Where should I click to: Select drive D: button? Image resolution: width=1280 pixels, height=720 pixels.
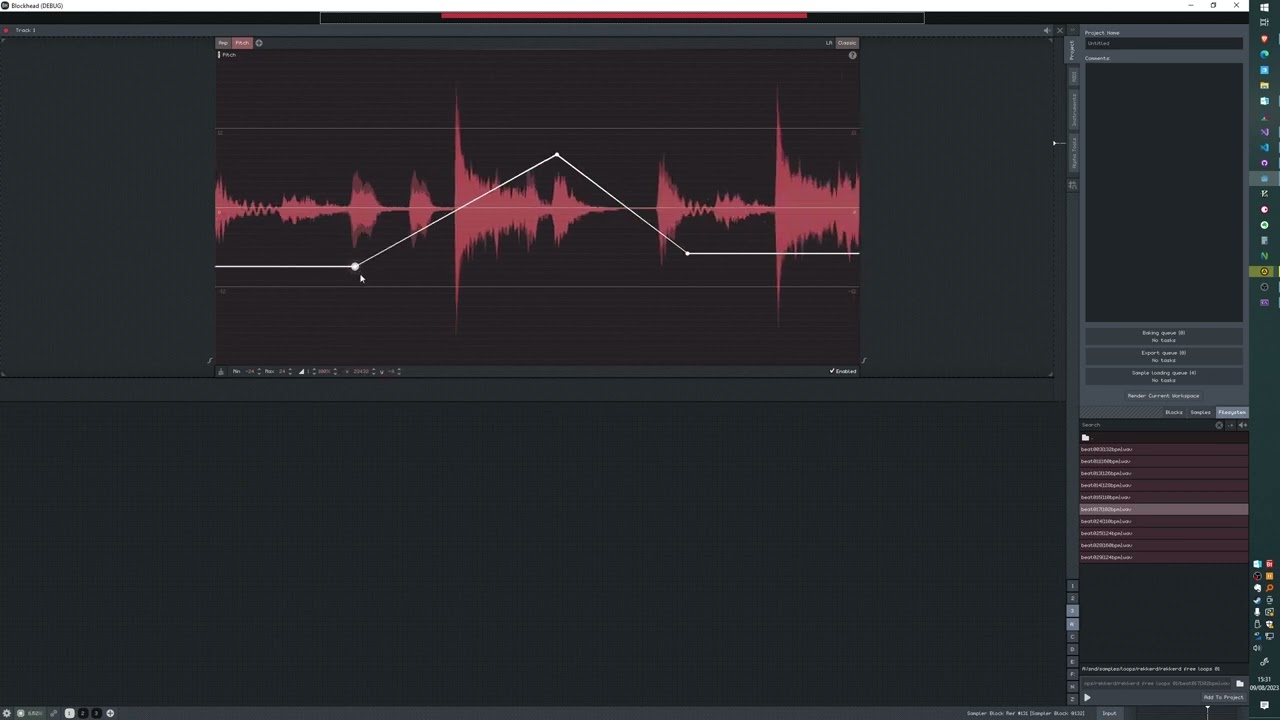[1073, 649]
